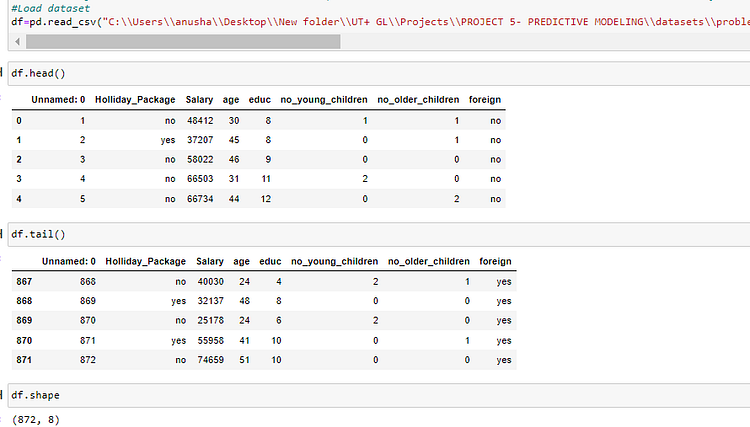This screenshot has height=427, width=750.
Task: Click Salary value 55958
Action: [x=210, y=340]
